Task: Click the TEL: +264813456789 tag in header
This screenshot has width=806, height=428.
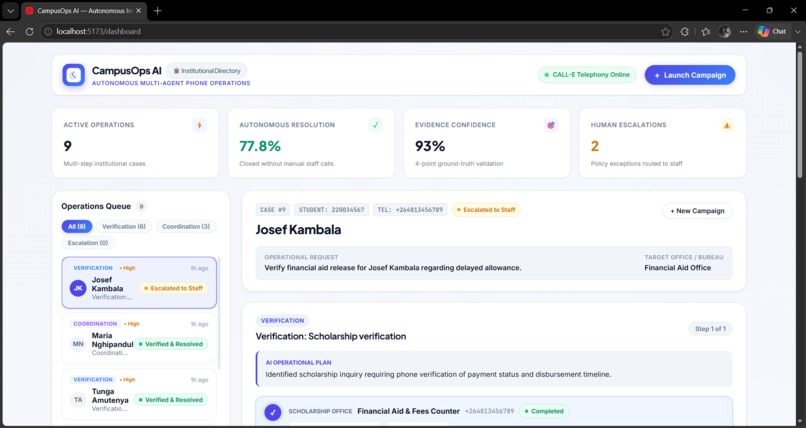Action: (410, 210)
